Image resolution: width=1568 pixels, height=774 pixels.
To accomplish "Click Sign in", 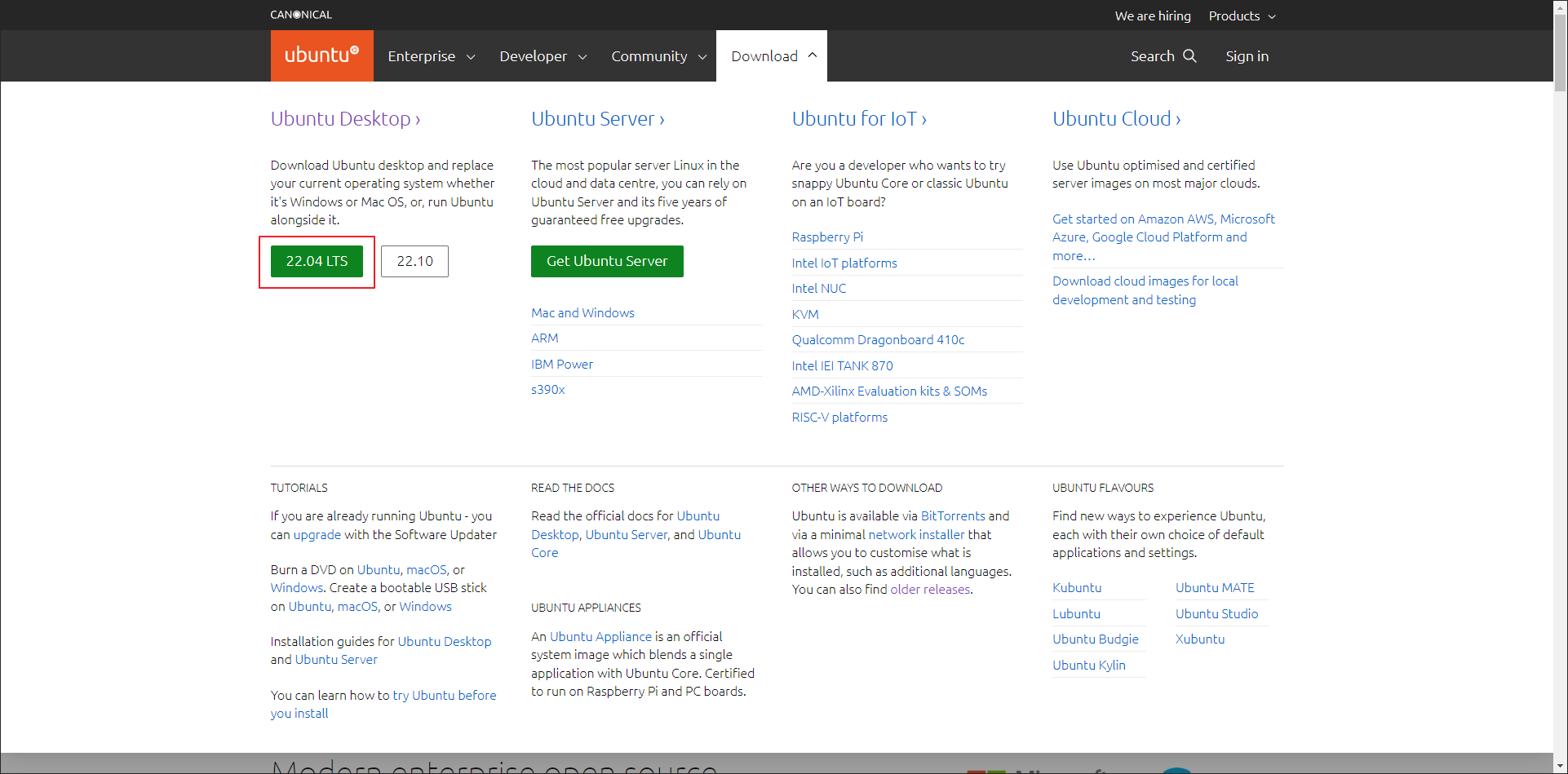I will [1247, 55].
